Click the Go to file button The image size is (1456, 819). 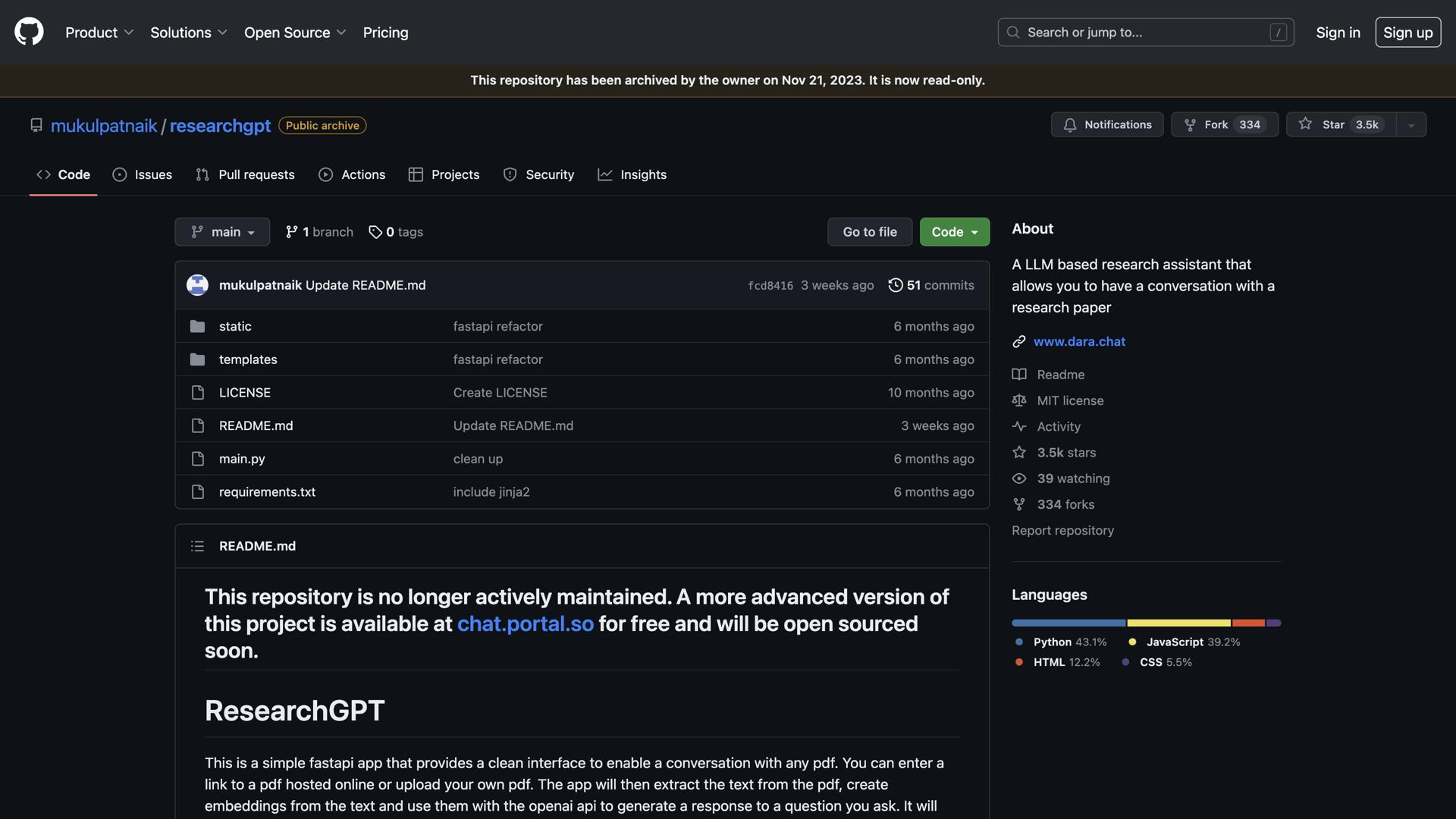869,232
